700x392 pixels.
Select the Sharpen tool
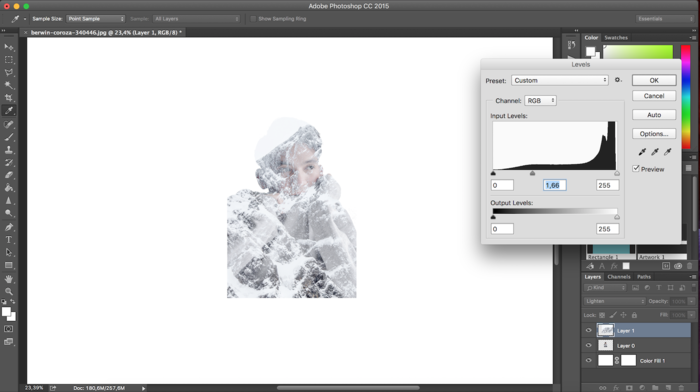click(8, 200)
